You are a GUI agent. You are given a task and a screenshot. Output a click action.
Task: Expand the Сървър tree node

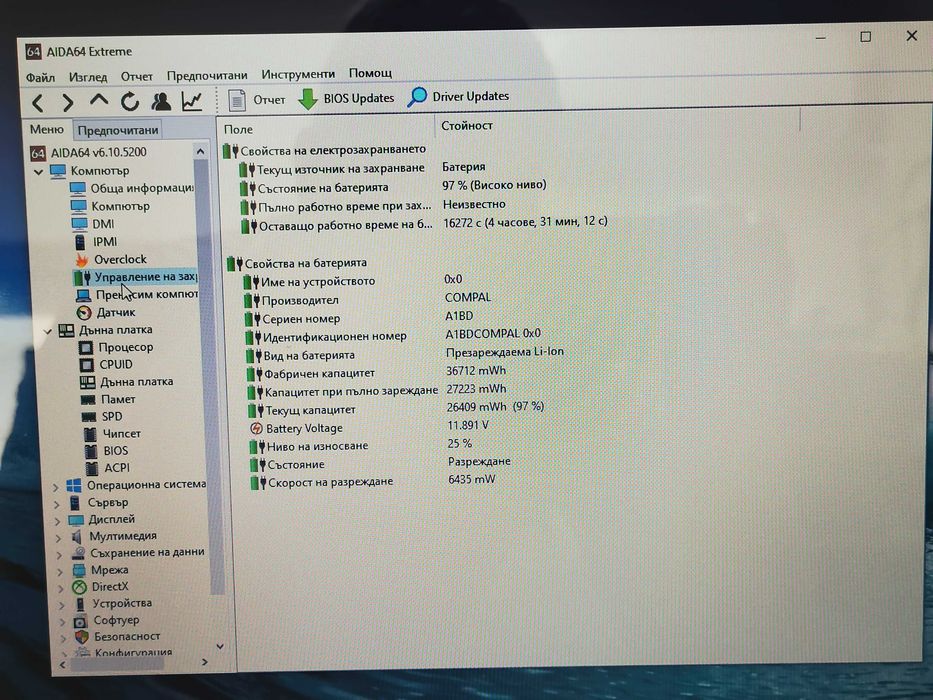pos(57,504)
